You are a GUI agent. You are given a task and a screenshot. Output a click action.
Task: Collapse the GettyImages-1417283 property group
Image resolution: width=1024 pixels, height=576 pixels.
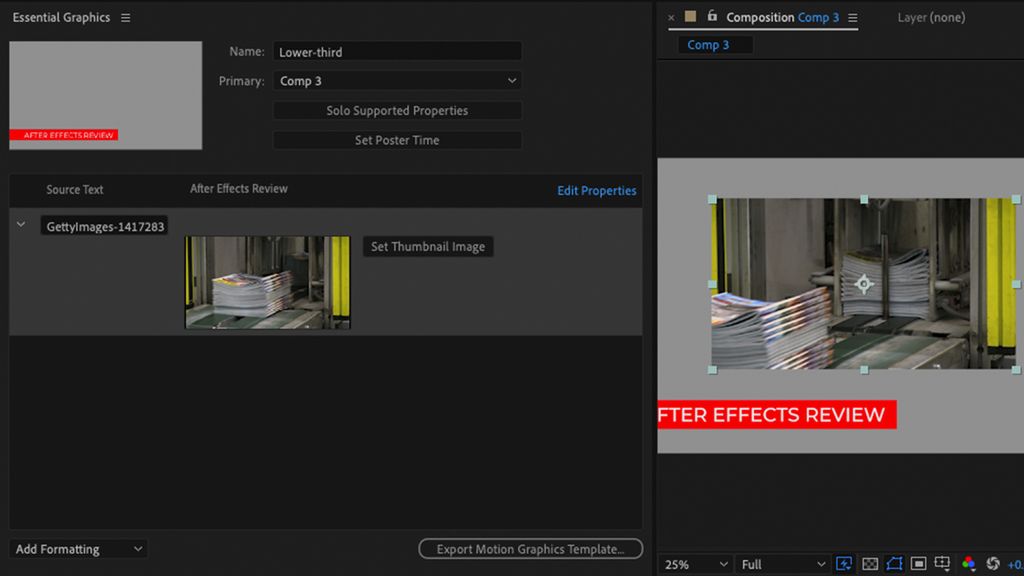click(20, 225)
